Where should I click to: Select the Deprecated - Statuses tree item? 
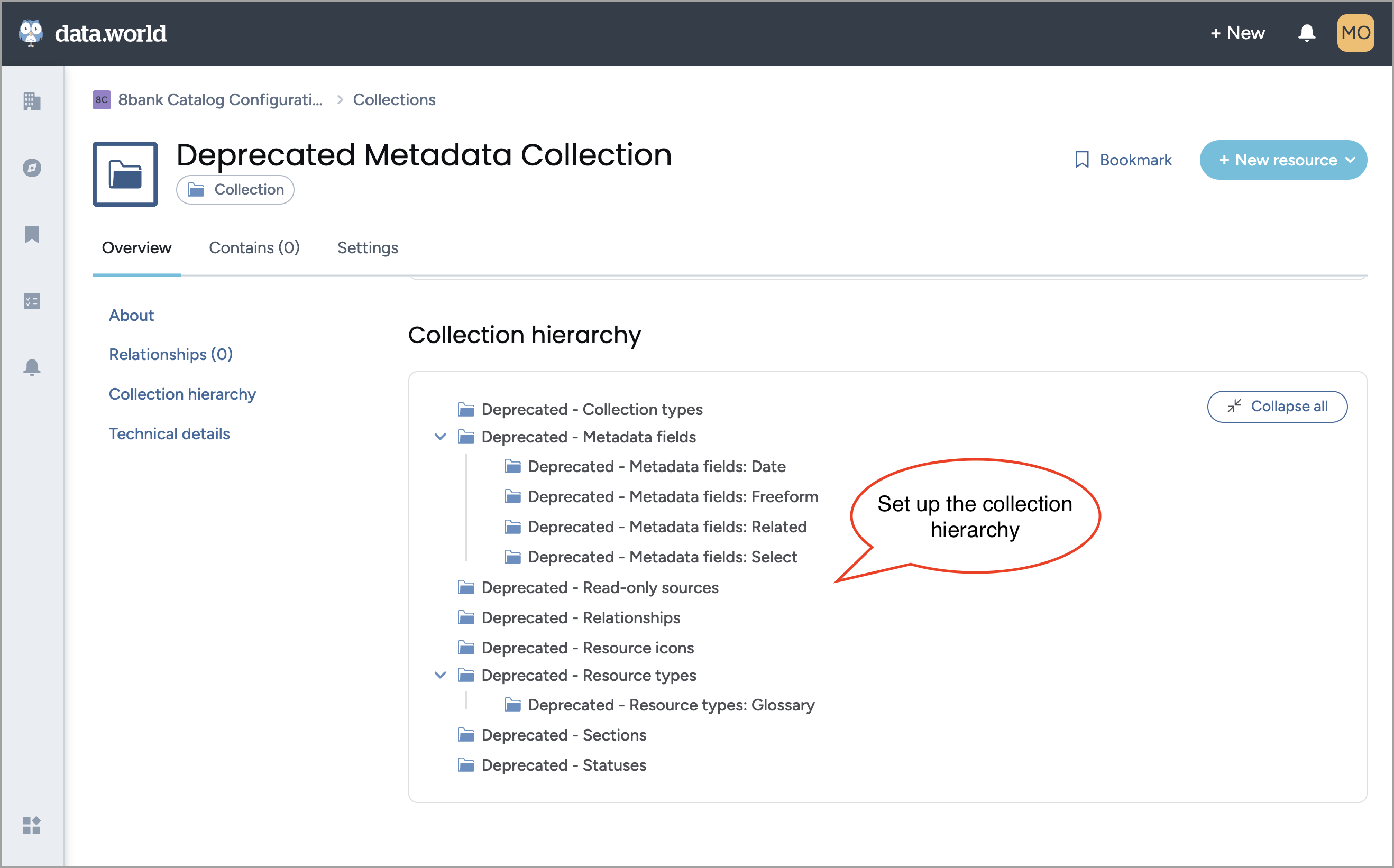coord(564,766)
